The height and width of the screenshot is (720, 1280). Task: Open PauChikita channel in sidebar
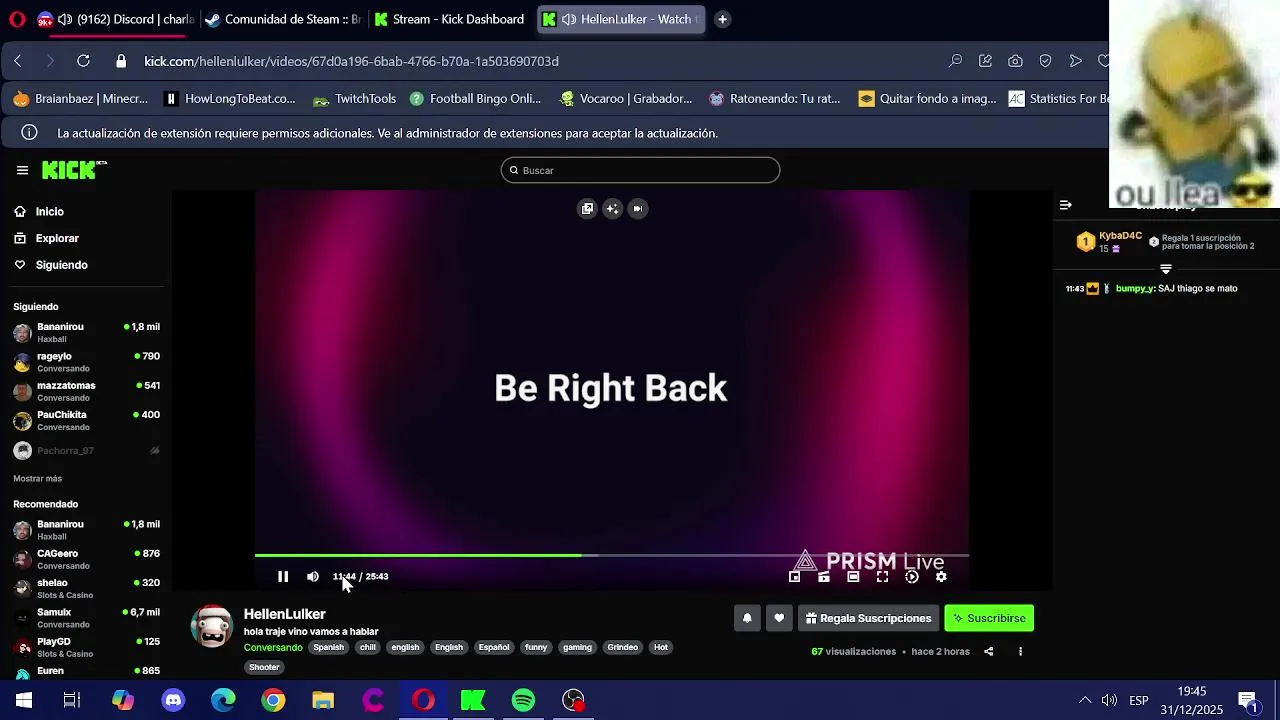[86, 420]
